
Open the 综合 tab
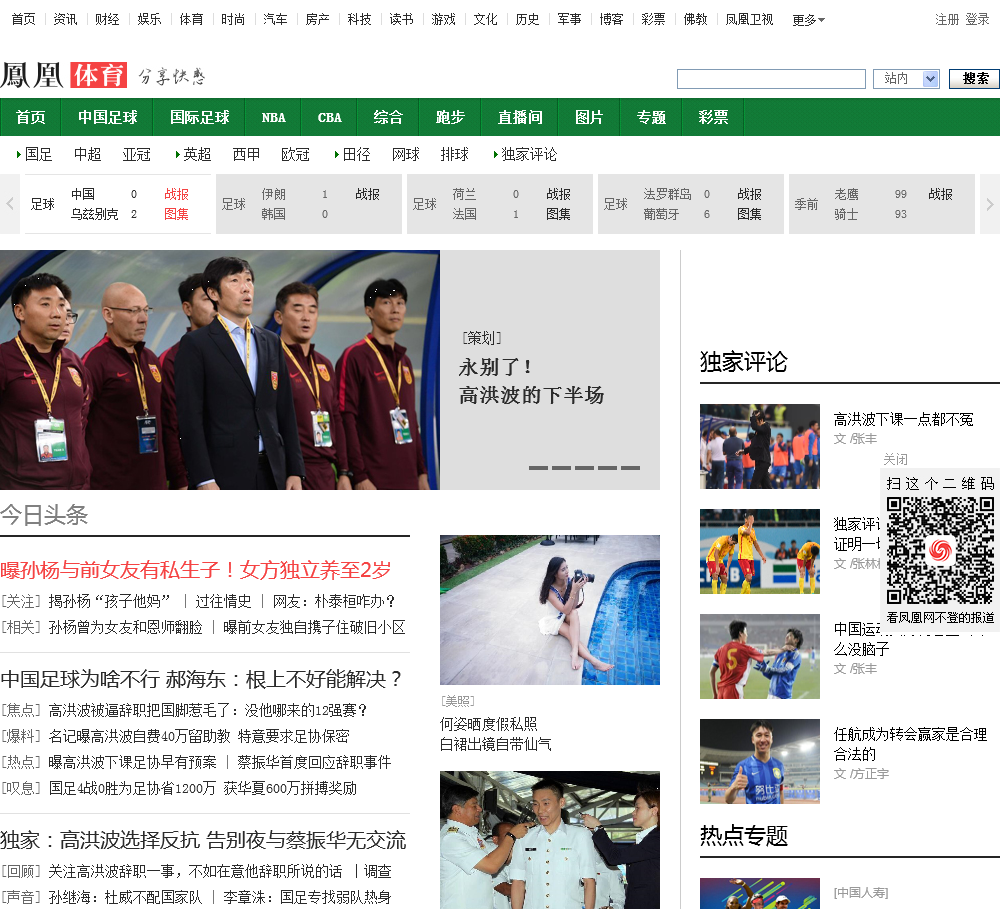point(388,117)
